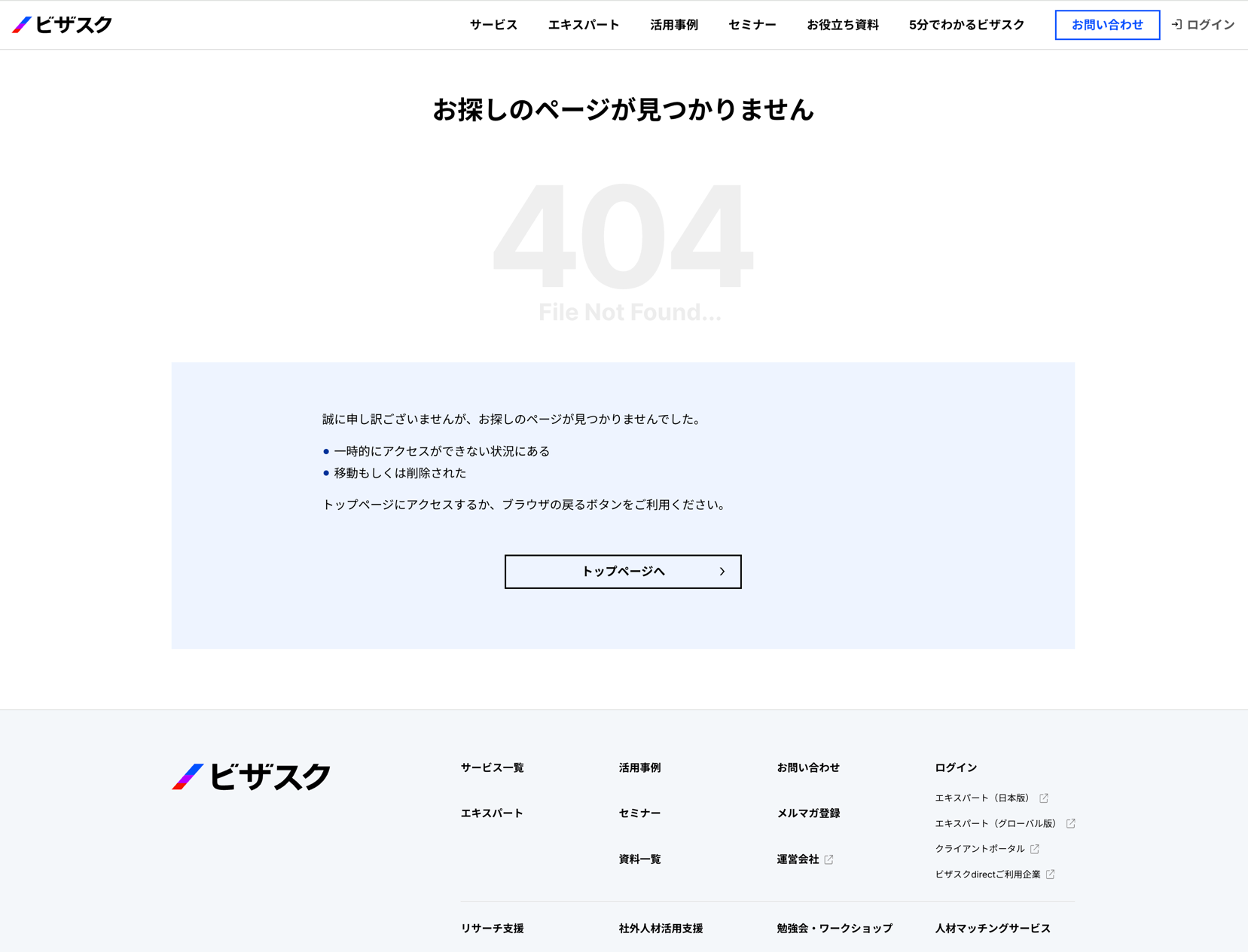Image resolution: width=1248 pixels, height=952 pixels.
Task: Click external link icon beside ビザスクdirectご利用企業
Action: tap(1050, 874)
